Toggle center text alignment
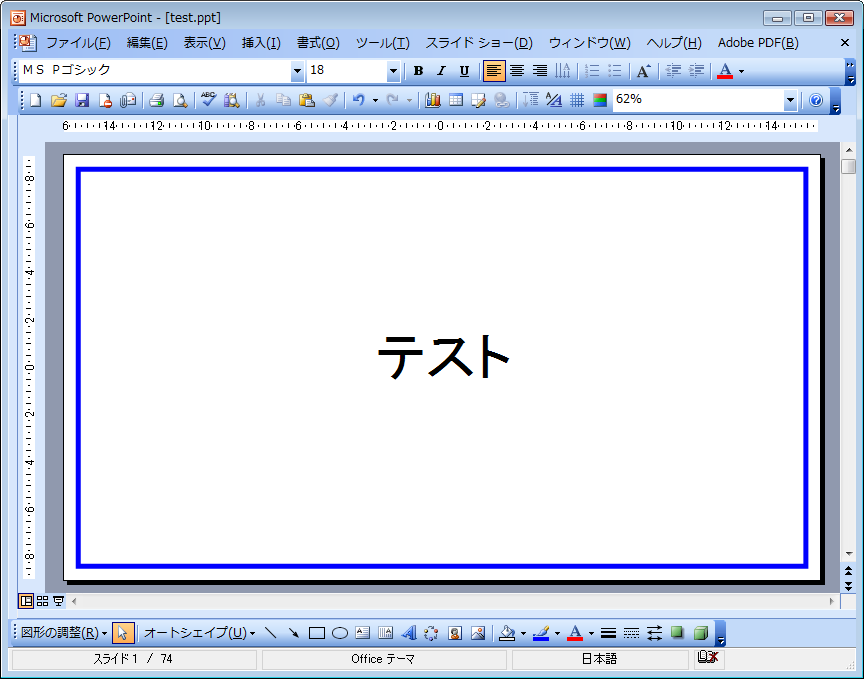This screenshot has width=864, height=679. point(517,71)
